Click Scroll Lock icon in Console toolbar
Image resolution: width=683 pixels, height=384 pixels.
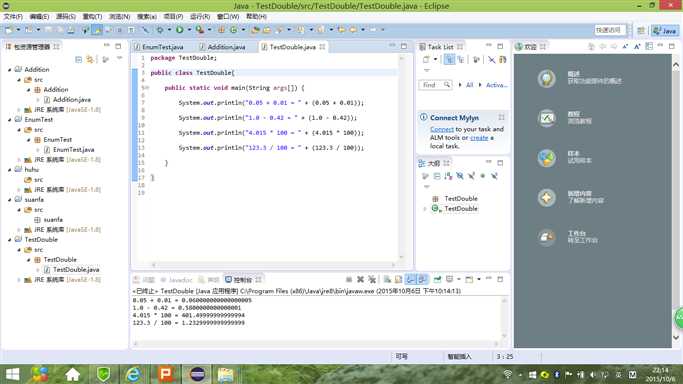398,280
